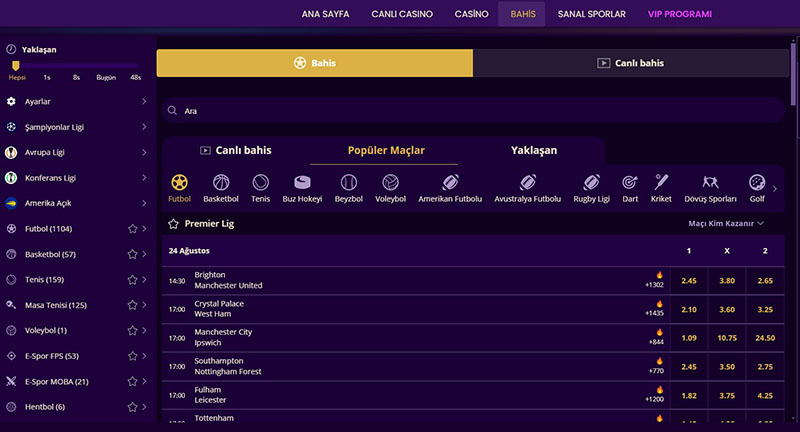Select the Basketbol sport icon
The height and width of the screenshot is (432, 800).
pos(221,183)
